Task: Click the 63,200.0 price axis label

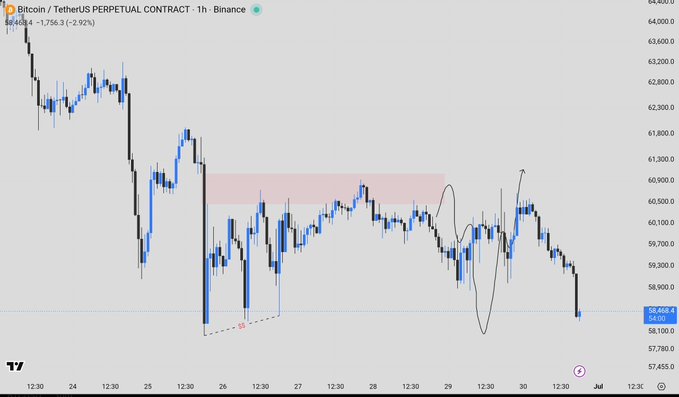Action: [661, 62]
